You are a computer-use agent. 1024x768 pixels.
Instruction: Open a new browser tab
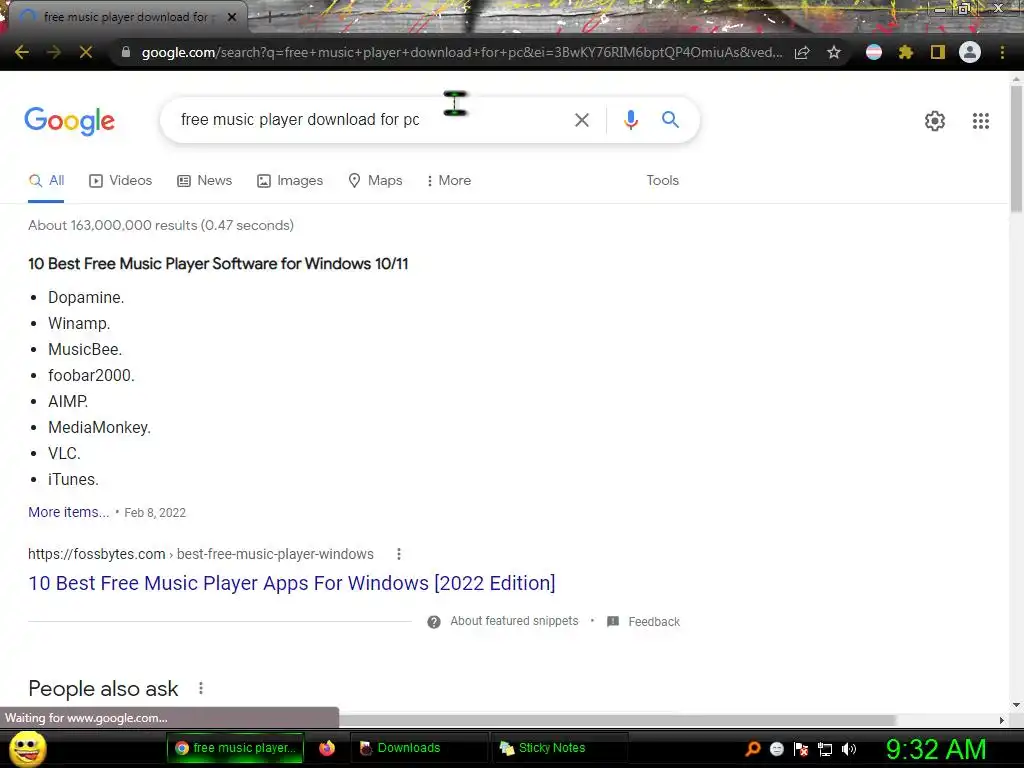click(269, 18)
